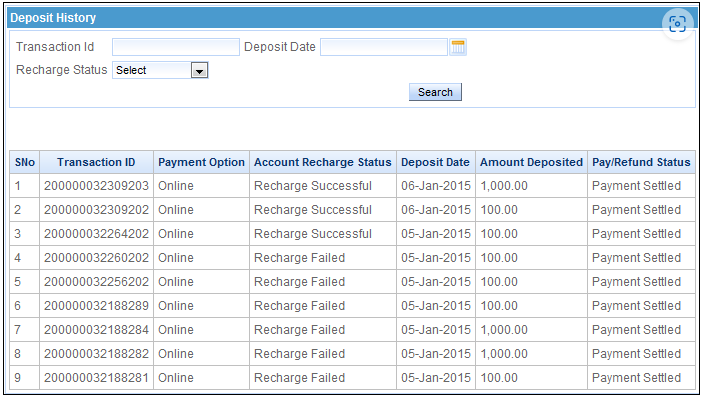702x399 pixels.
Task: Click Recharge Failed in row 6
Action: [x=300, y=306]
